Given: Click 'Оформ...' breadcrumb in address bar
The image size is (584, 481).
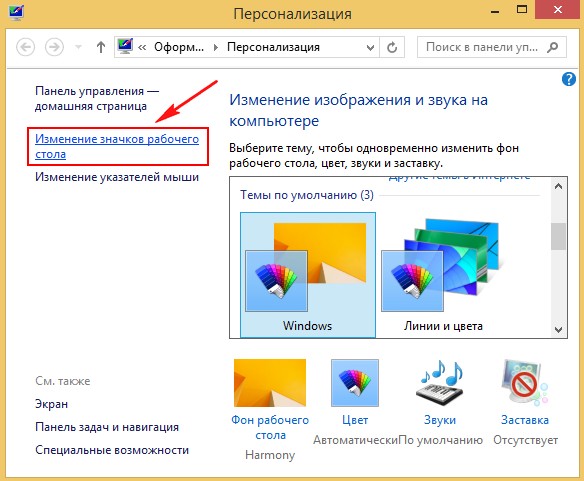Looking at the screenshot, I should coord(179,47).
